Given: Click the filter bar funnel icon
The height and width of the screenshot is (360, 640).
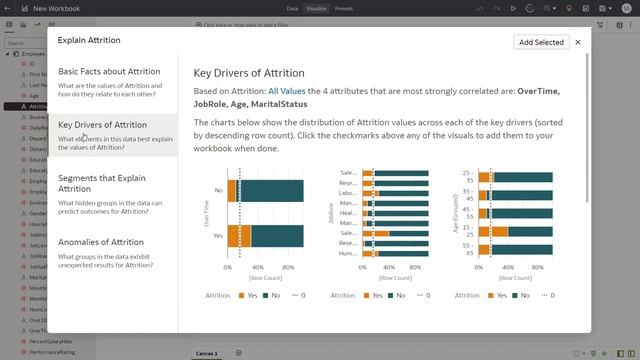Looking at the screenshot, I should (600, 25).
